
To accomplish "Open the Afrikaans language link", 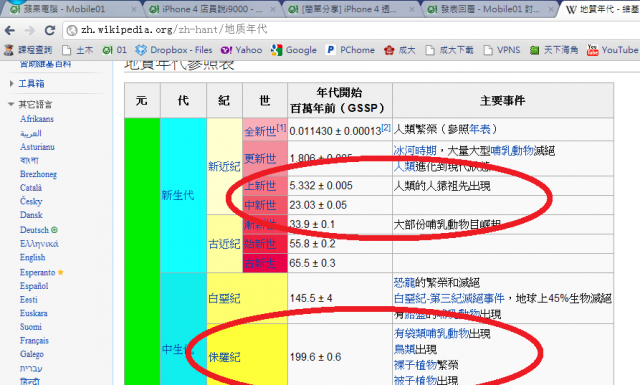I will click(x=37, y=119).
